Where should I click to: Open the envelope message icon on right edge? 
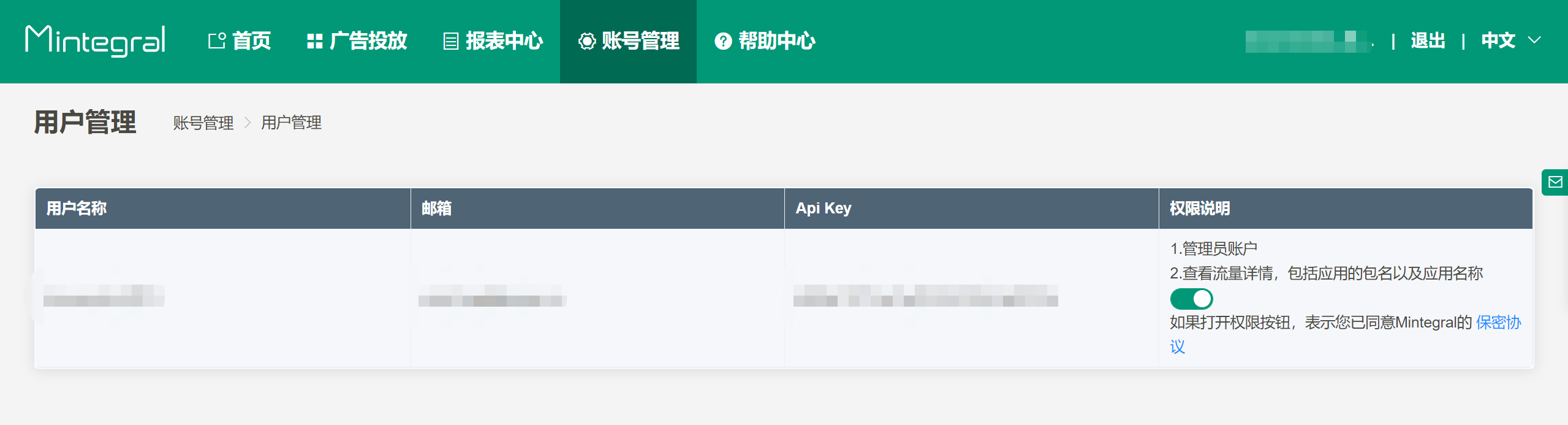(1554, 182)
